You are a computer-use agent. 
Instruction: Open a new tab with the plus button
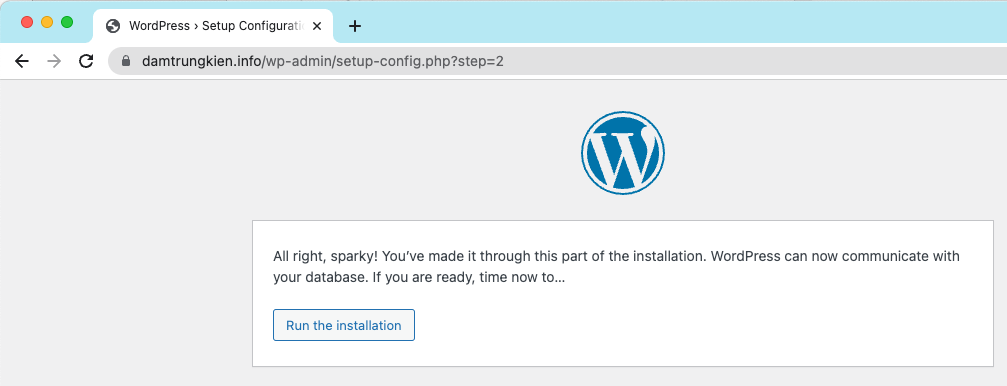click(355, 26)
